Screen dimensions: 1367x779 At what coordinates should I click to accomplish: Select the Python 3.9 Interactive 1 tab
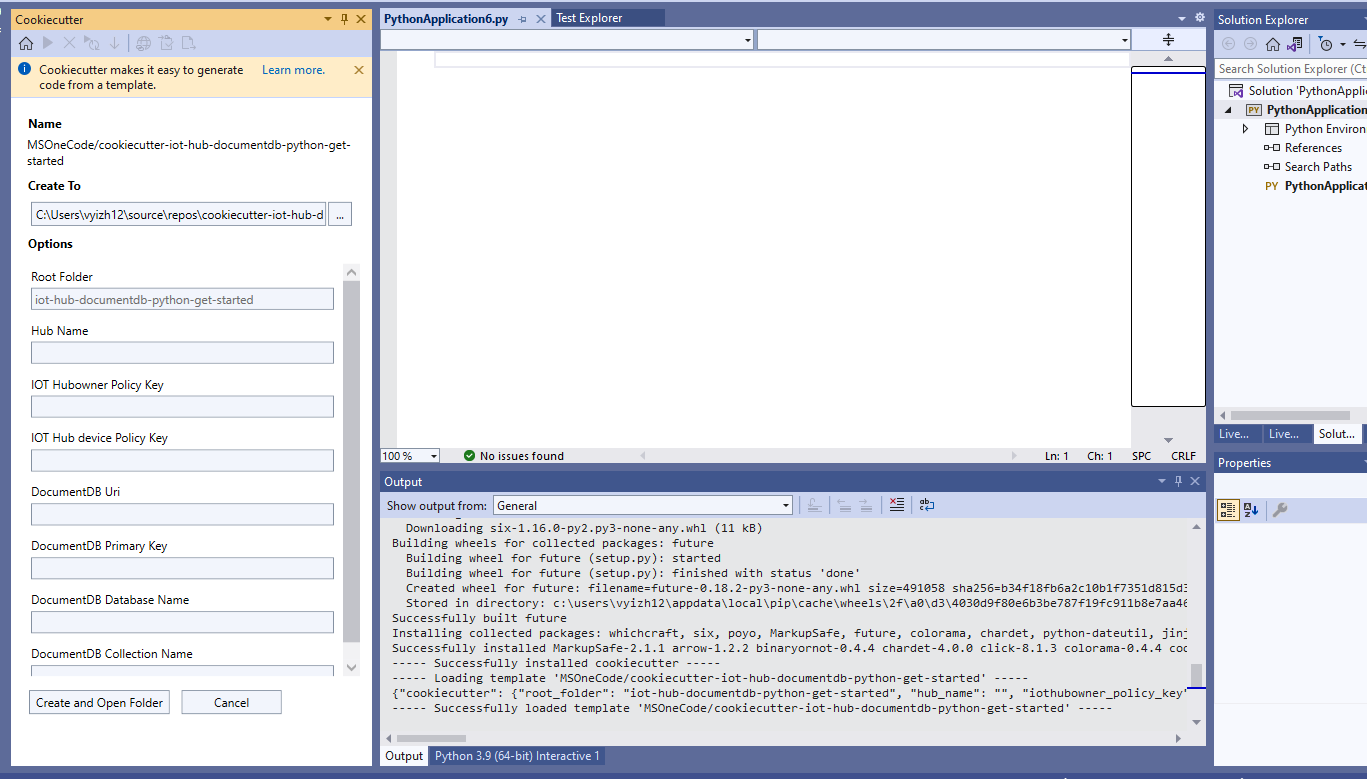click(x=516, y=756)
